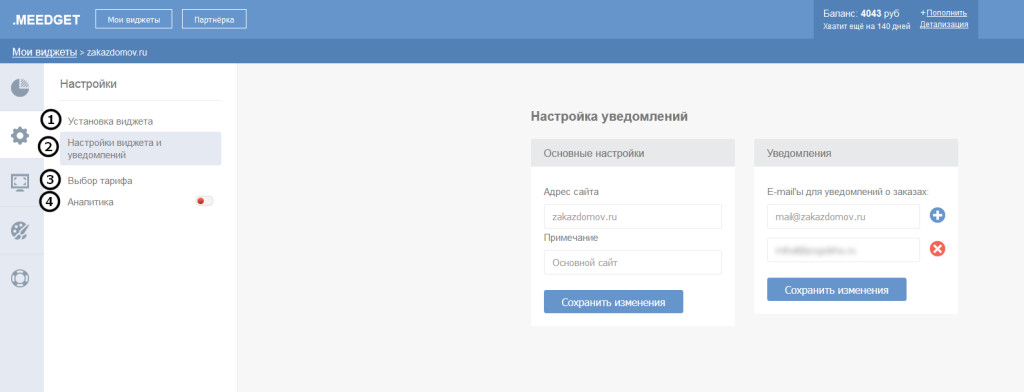The width and height of the screenshot is (1024, 392).
Task: Open the Детализация link
Action: tap(944, 25)
